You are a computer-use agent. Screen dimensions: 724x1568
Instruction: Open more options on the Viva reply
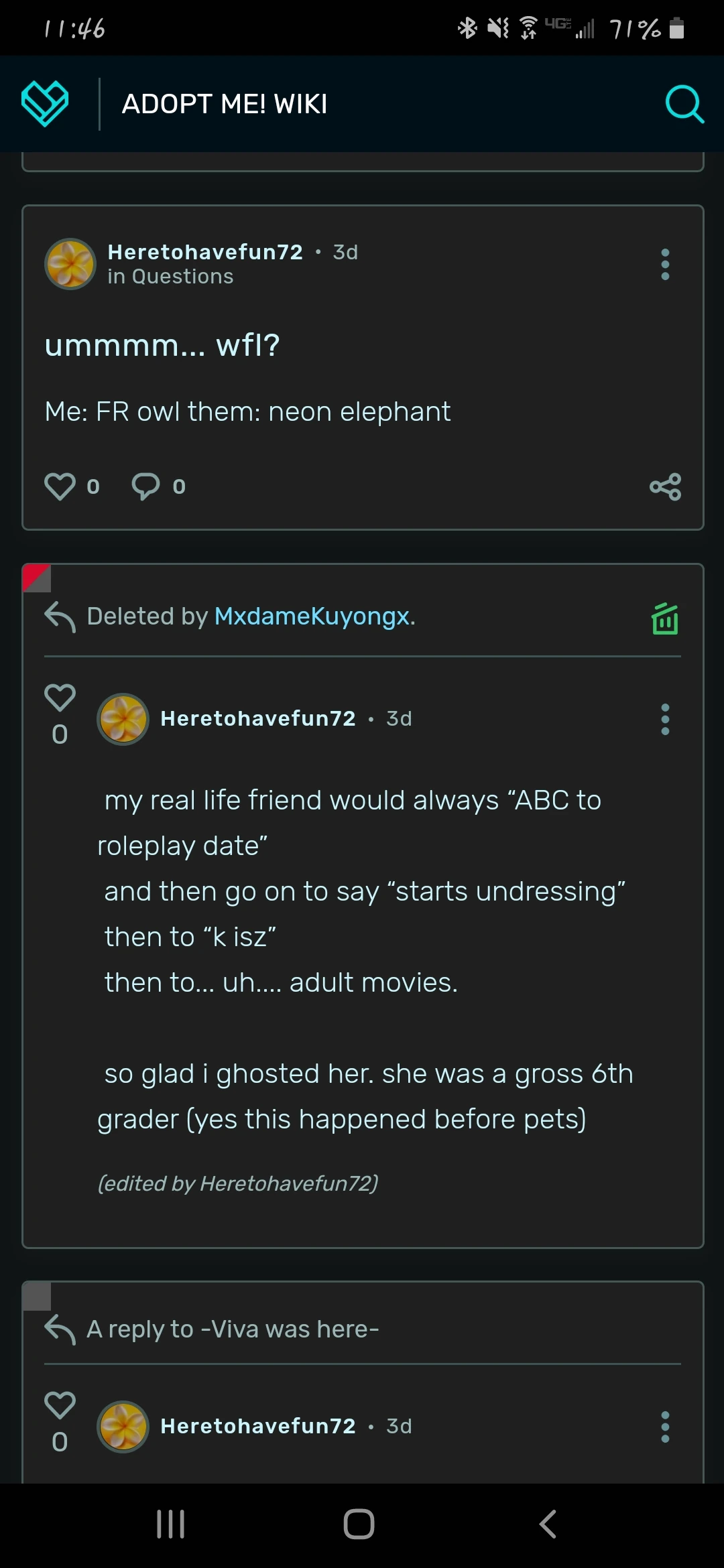(665, 1427)
